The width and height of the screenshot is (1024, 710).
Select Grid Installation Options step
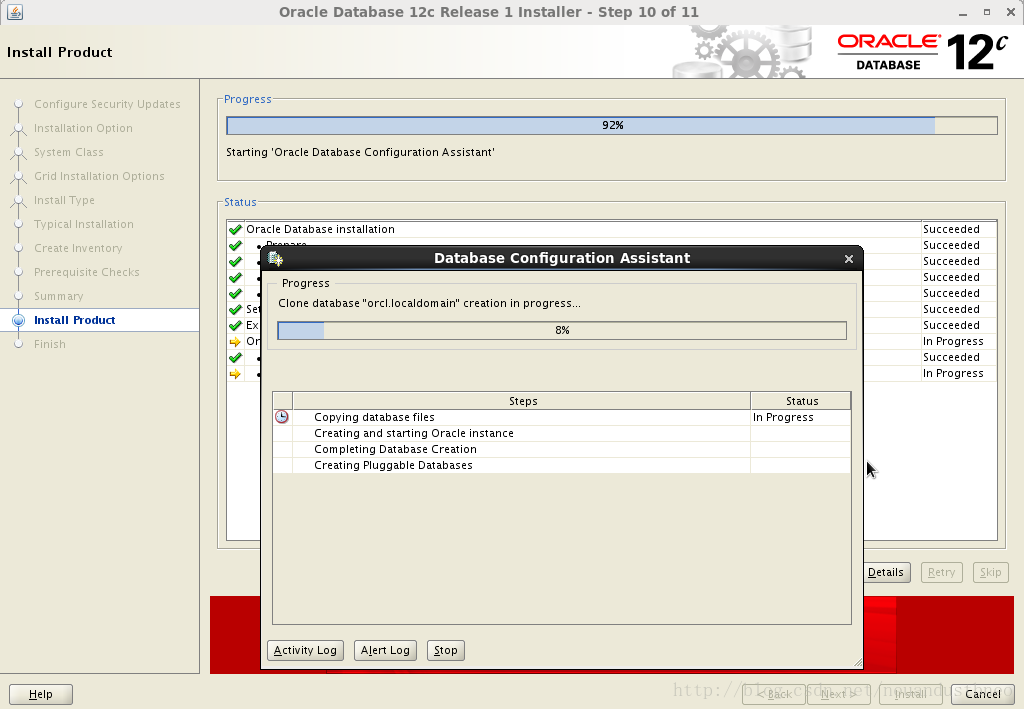[x=99, y=176]
